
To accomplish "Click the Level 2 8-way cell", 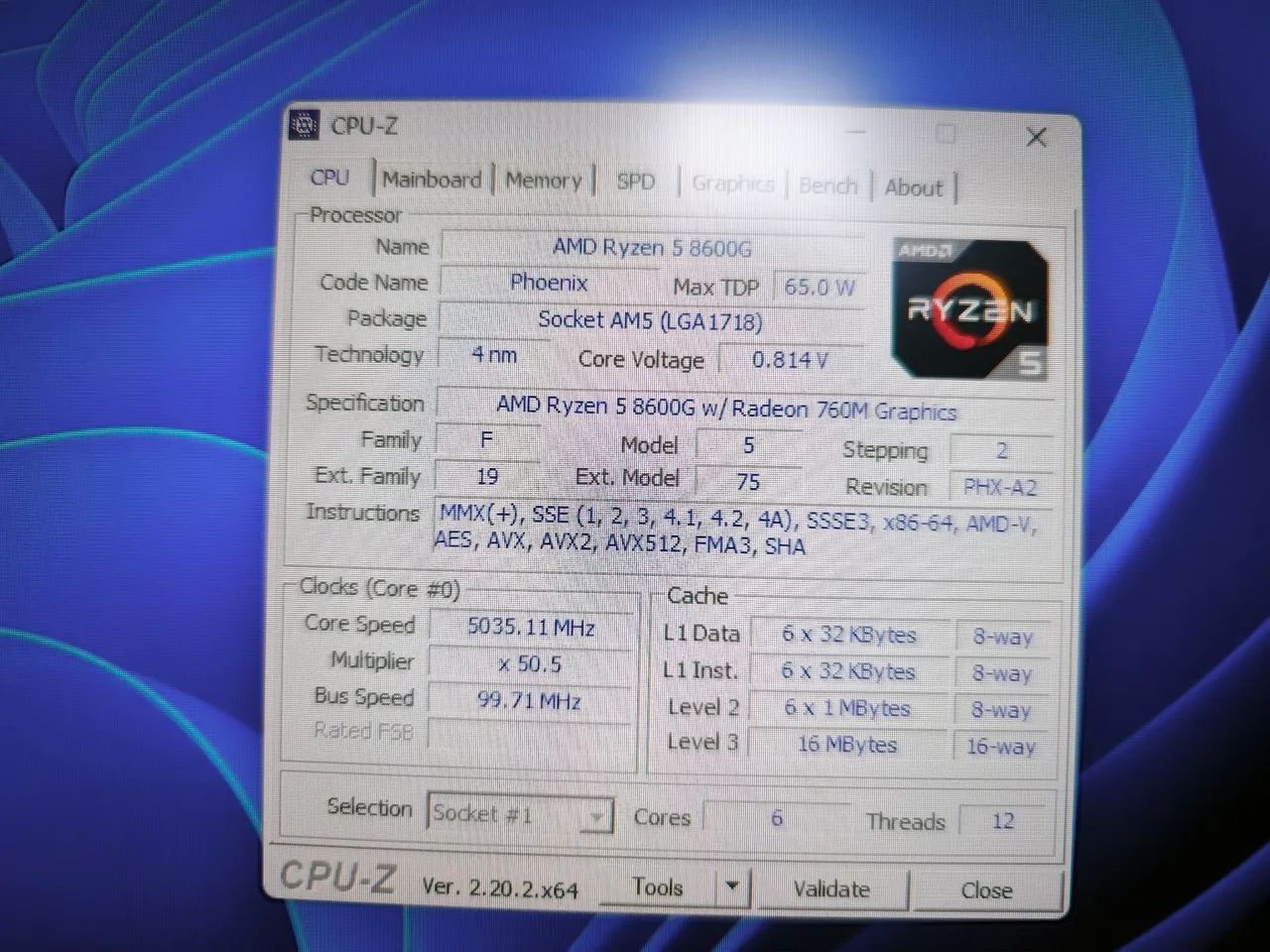I will [1001, 710].
